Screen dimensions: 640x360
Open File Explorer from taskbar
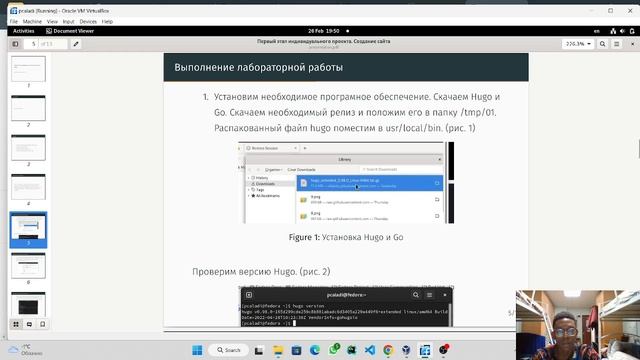(278, 350)
